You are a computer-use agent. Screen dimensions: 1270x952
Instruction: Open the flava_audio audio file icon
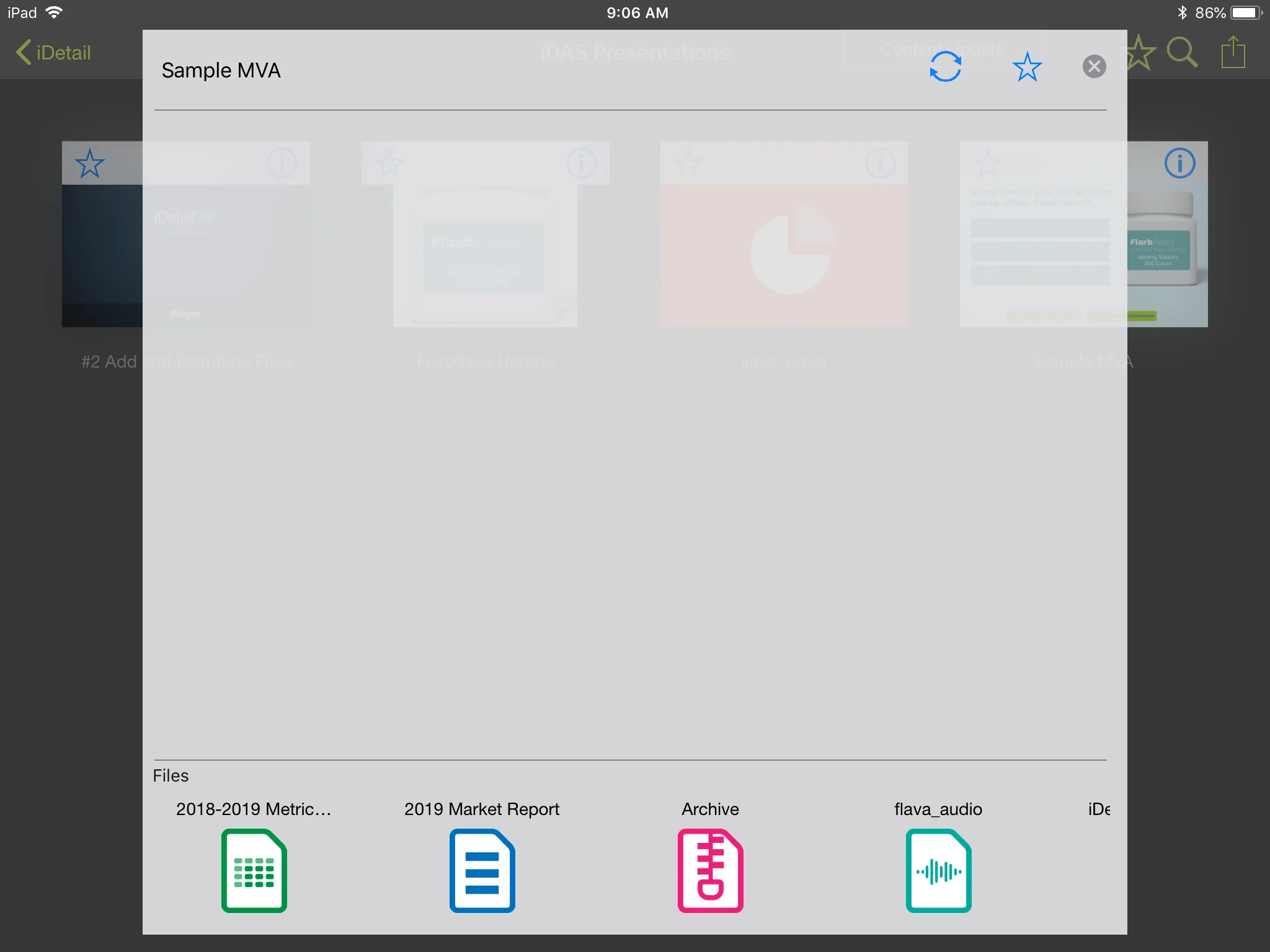(938, 871)
